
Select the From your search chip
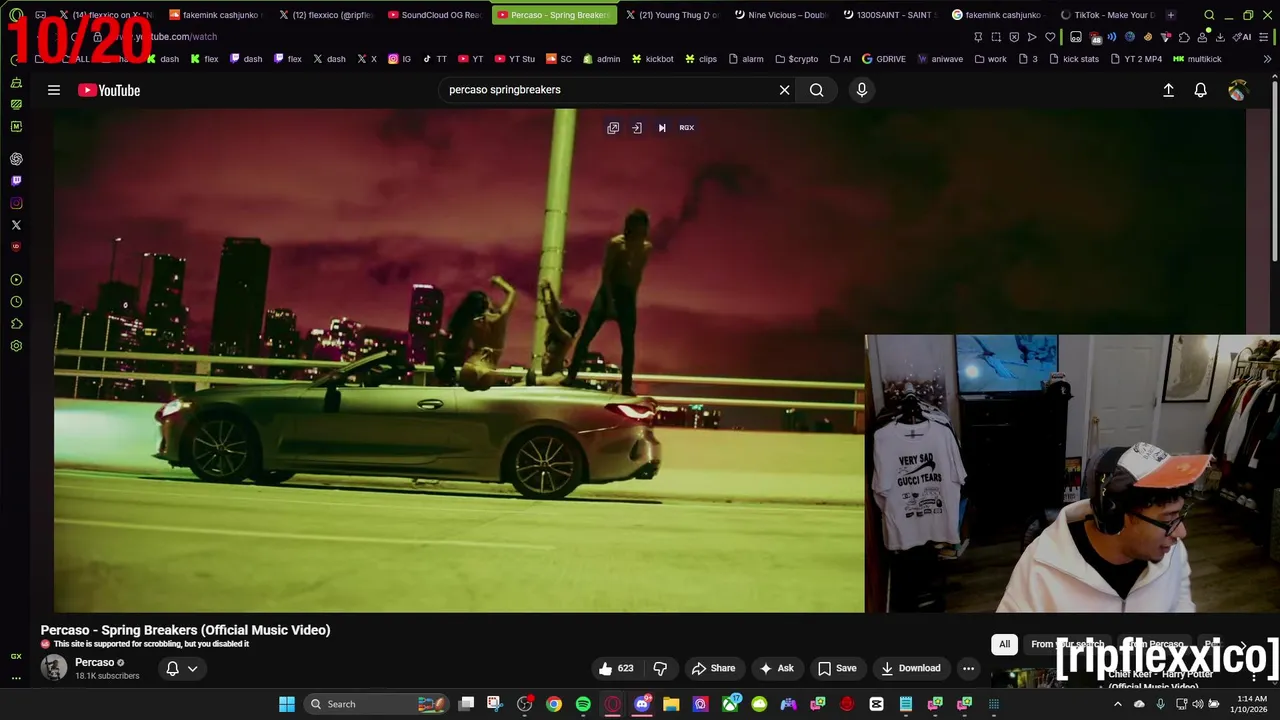pyautogui.click(x=1067, y=644)
